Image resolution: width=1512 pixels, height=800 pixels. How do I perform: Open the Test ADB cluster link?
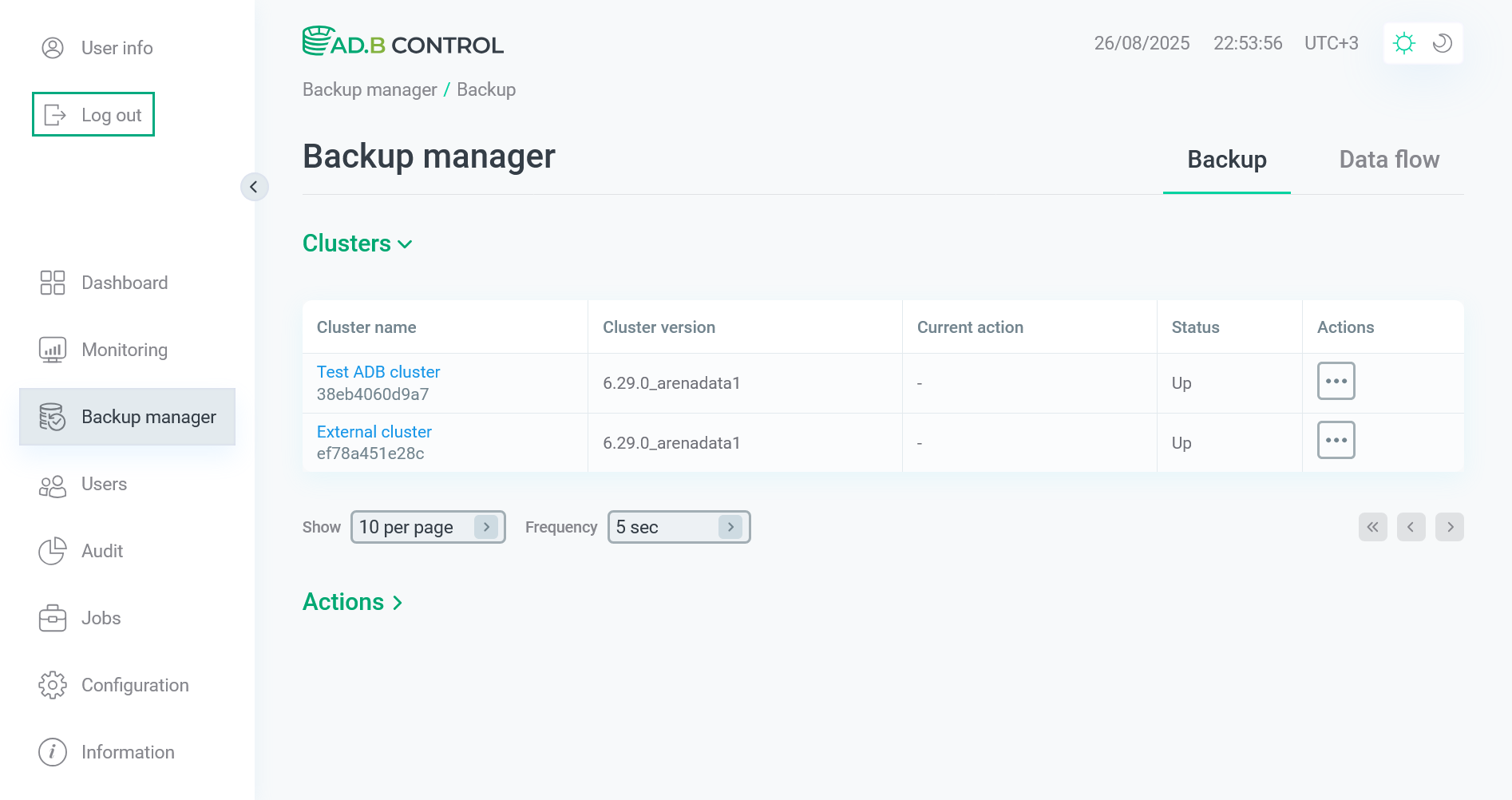[x=378, y=371]
